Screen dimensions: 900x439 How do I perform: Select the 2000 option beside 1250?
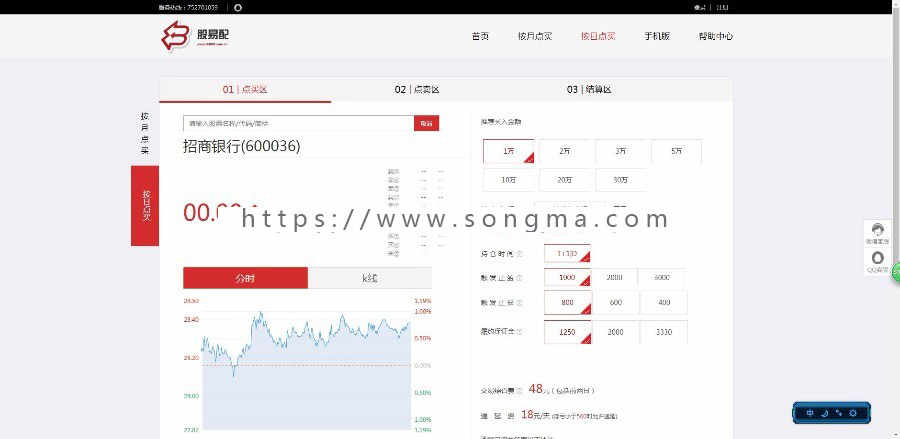615,332
